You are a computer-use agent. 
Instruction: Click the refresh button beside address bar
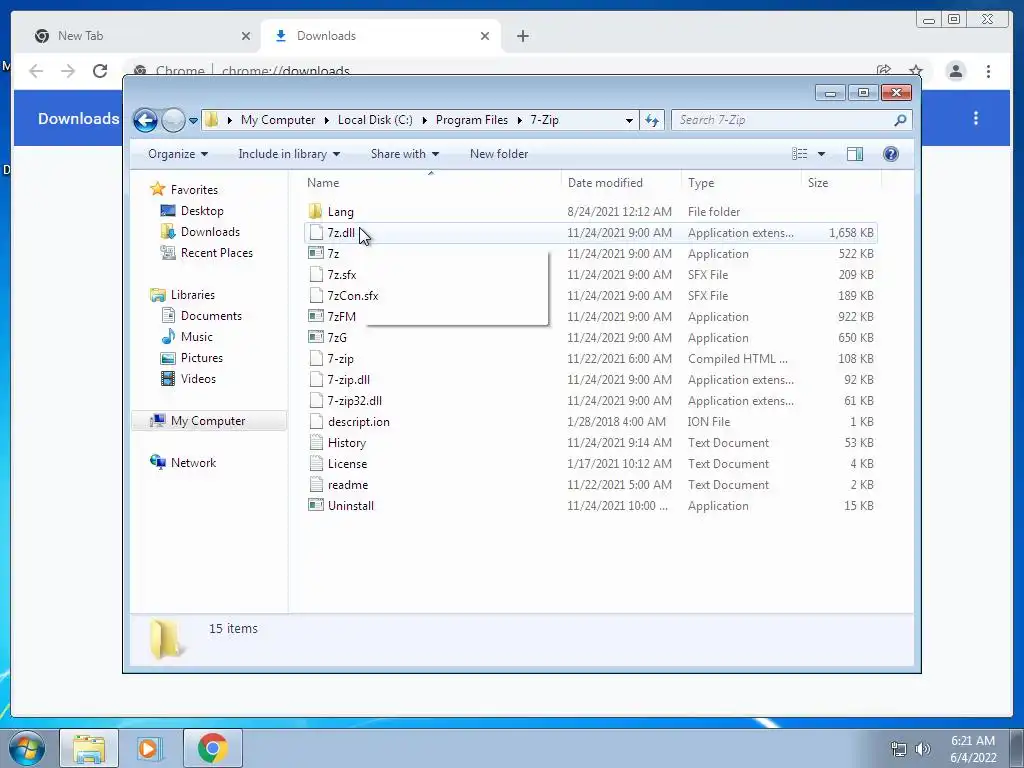point(652,120)
